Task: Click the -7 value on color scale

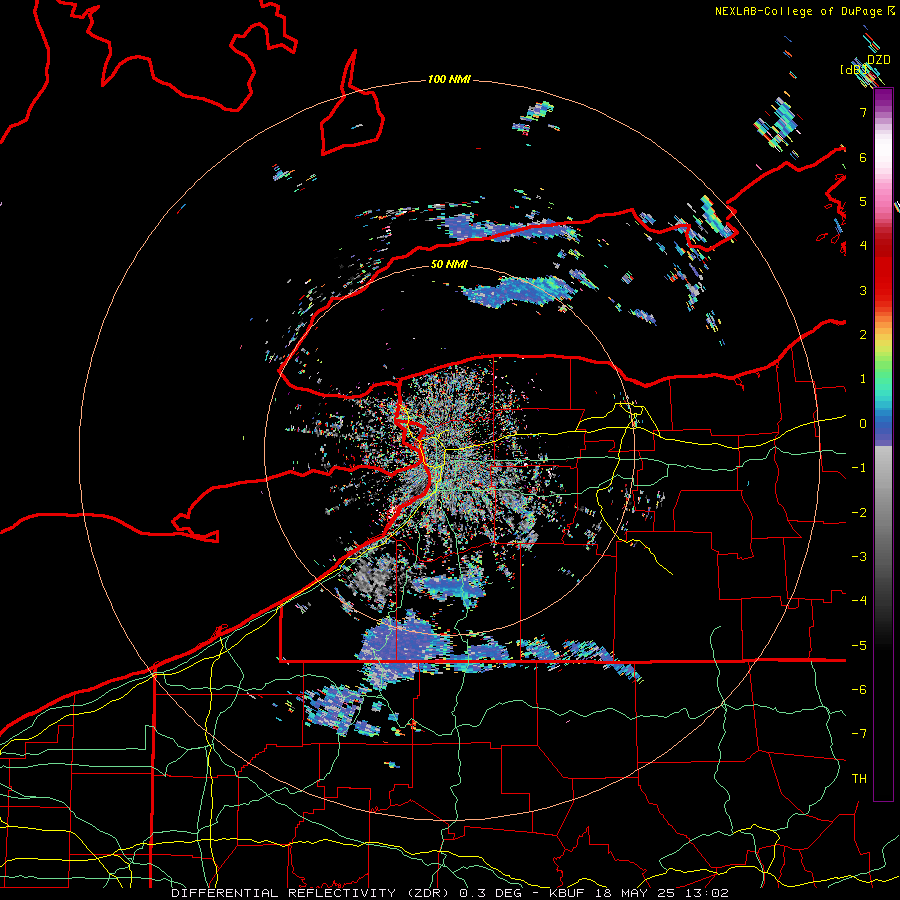Action: pos(859,734)
